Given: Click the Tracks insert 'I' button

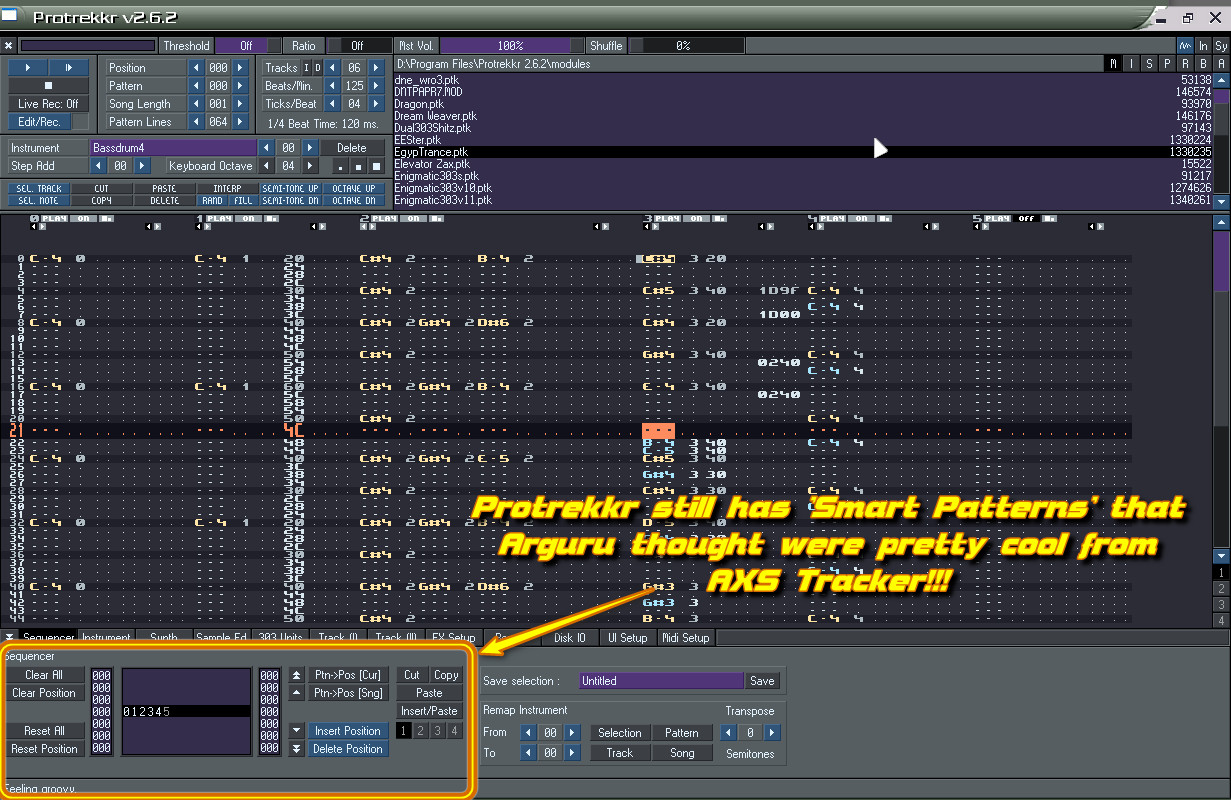Looking at the screenshot, I should pyautogui.click(x=307, y=68).
